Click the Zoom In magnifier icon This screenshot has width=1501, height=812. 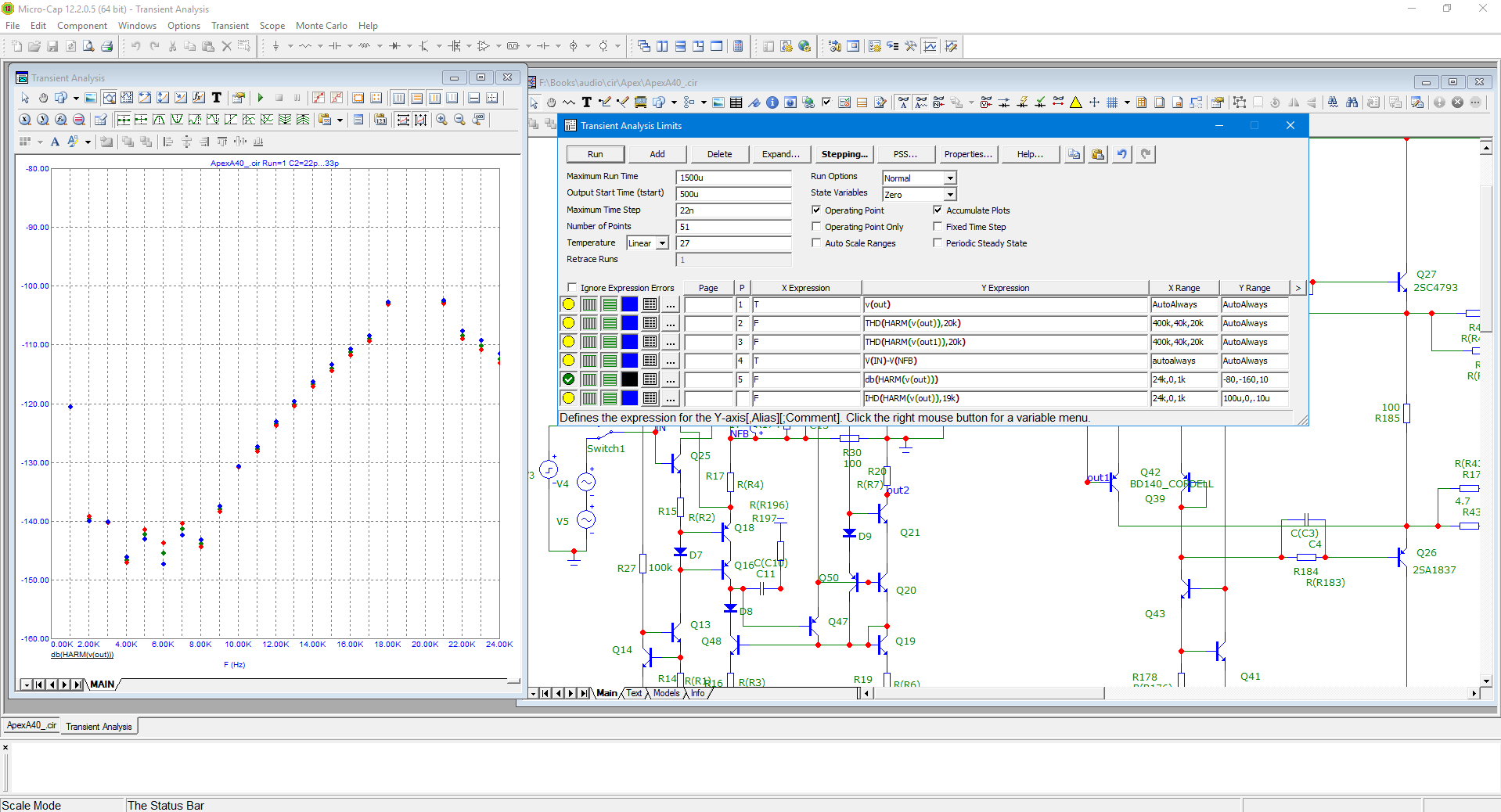coord(442,120)
